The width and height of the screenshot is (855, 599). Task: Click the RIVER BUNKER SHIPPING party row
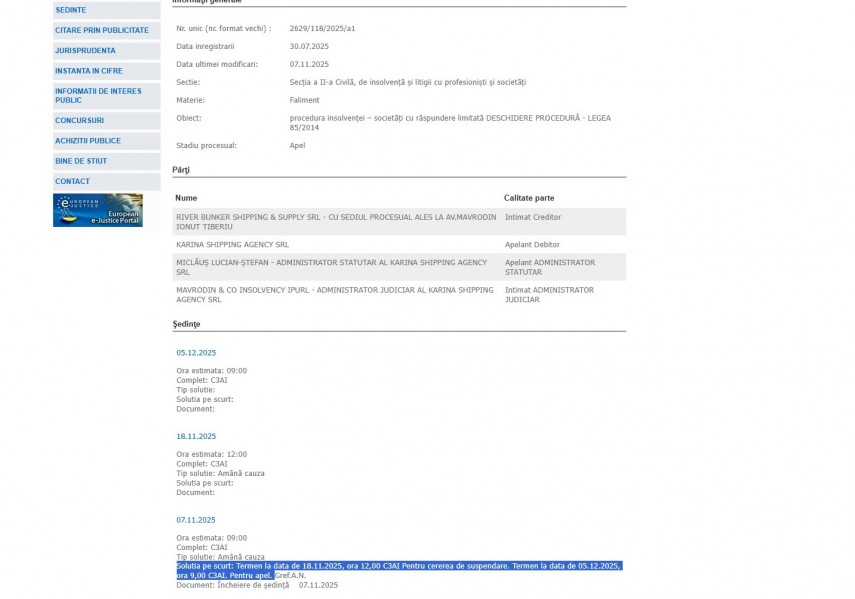335,221
